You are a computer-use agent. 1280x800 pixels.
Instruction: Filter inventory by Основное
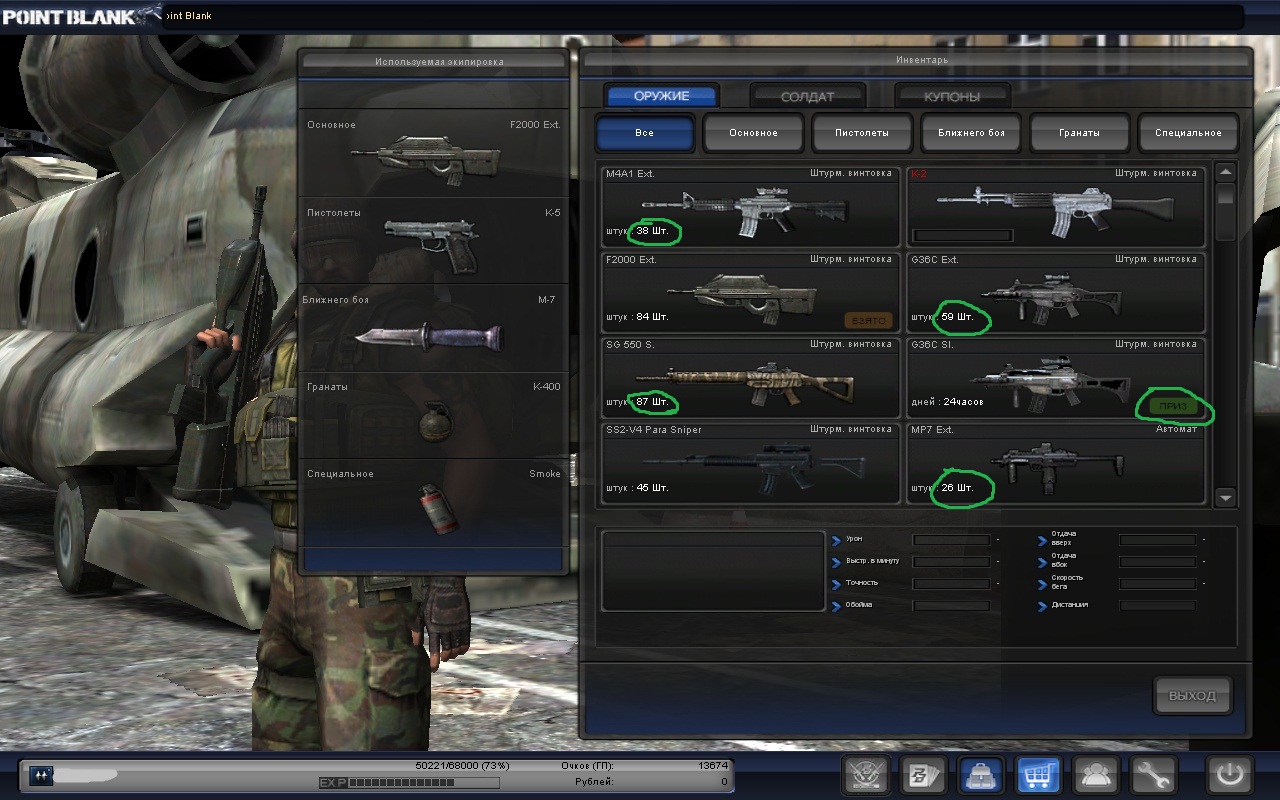pos(753,133)
